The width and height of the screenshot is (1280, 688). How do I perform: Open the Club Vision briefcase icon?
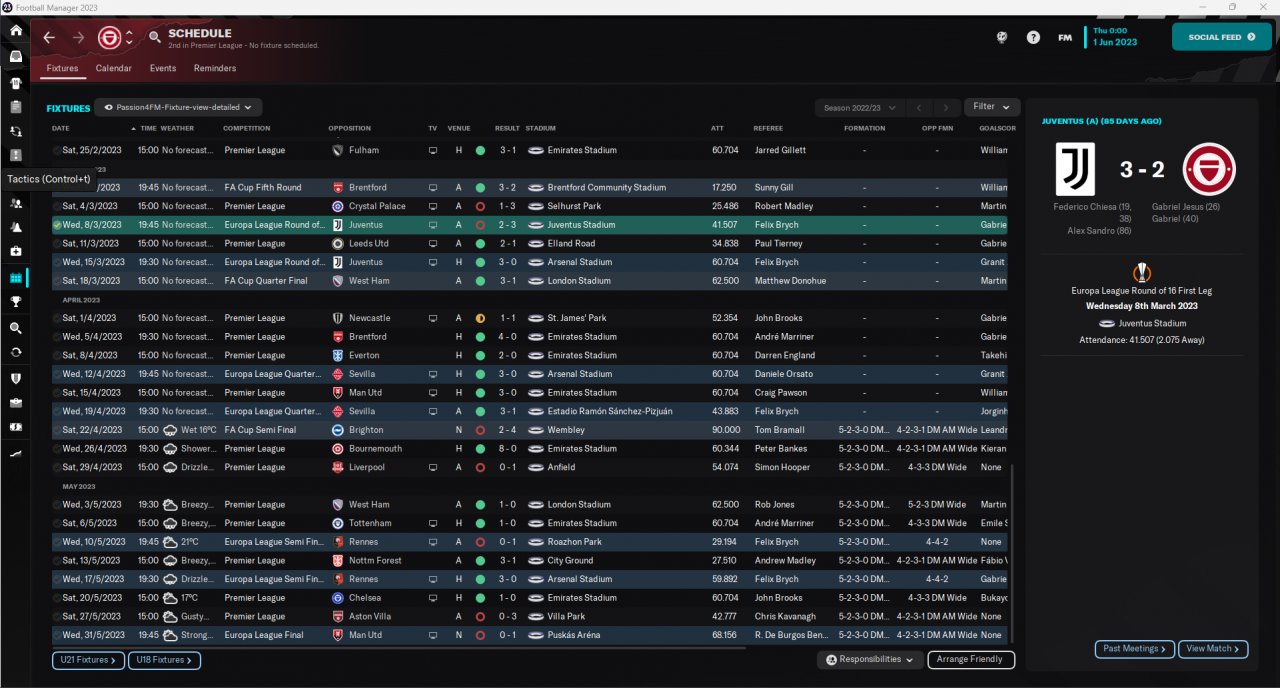click(x=16, y=403)
